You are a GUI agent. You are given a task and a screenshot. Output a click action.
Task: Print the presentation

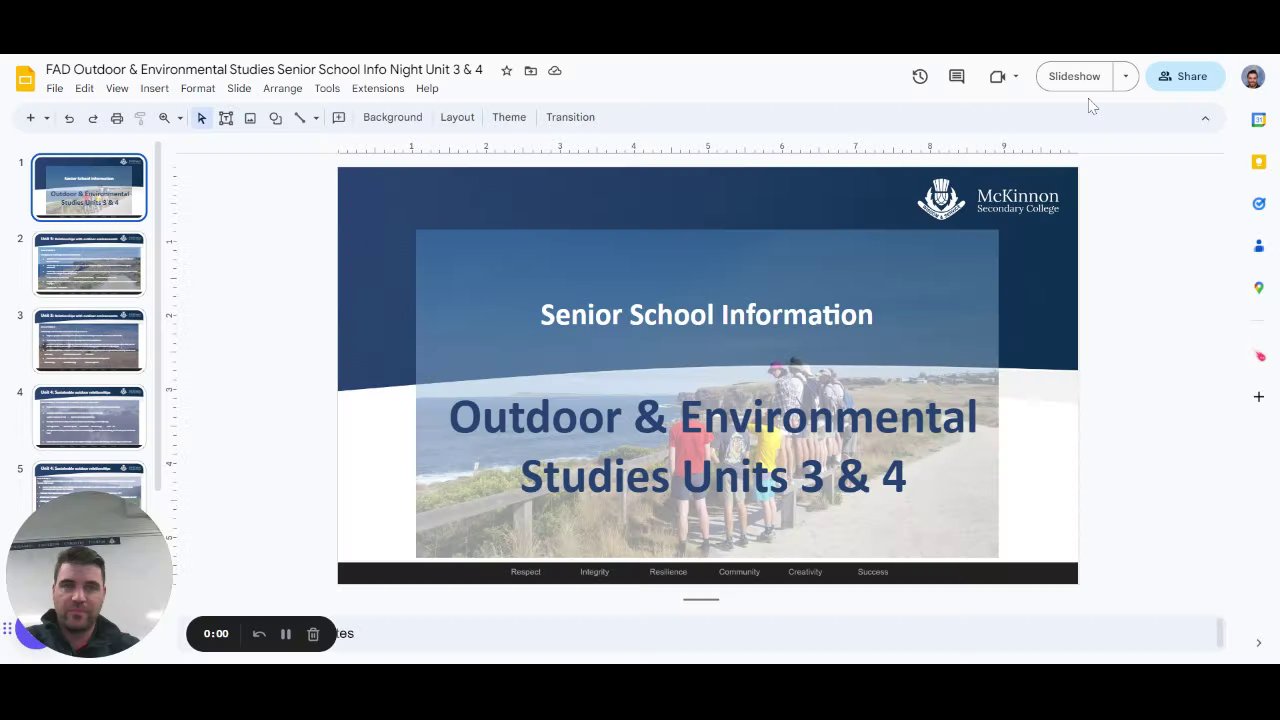pyautogui.click(x=117, y=118)
